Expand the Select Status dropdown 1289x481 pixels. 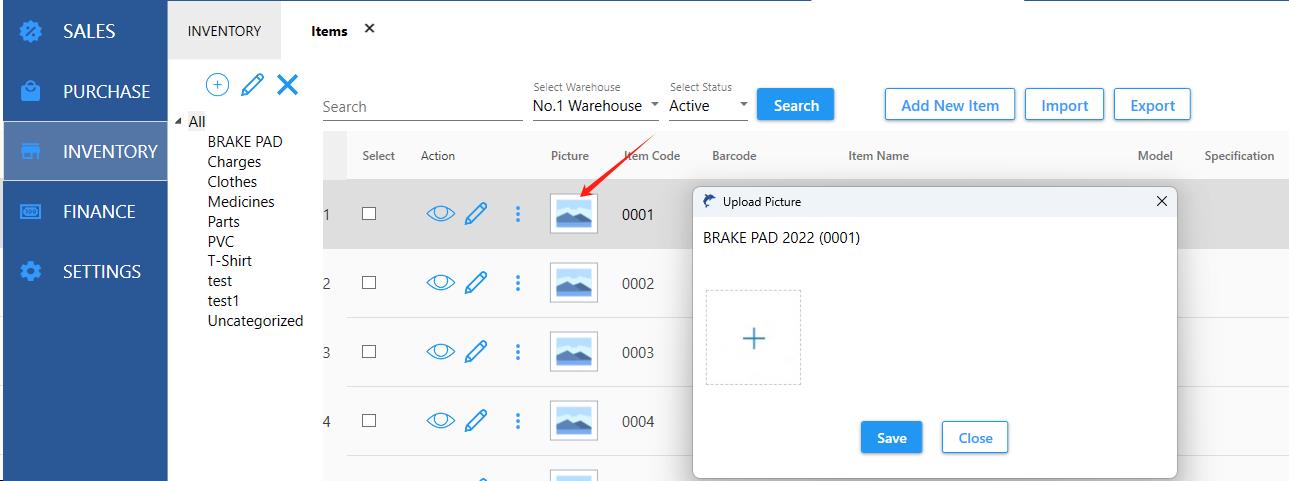pyautogui.click(x=709, y=106)
